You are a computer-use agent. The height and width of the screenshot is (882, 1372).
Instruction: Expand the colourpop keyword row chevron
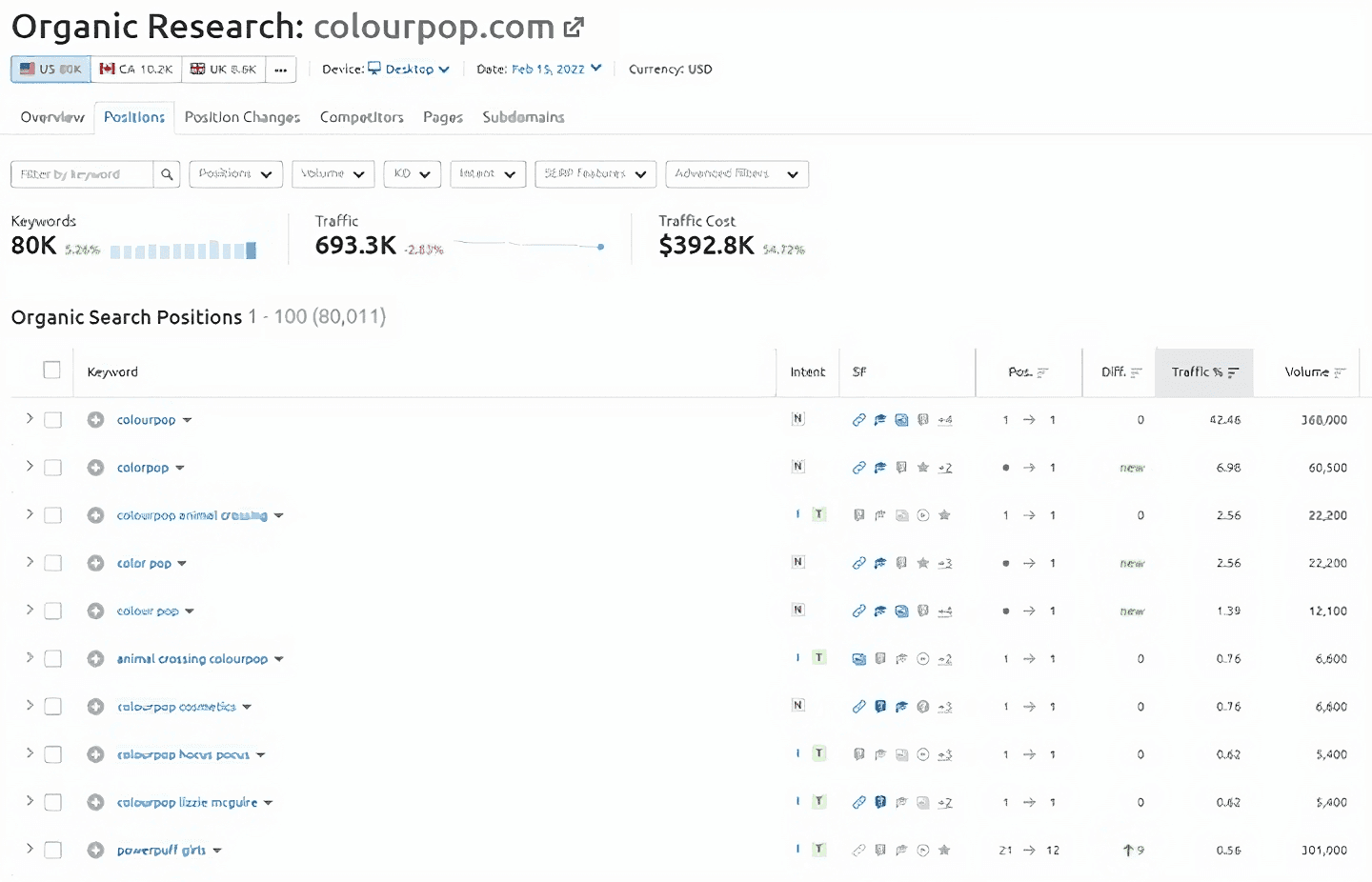pos(30,418)
